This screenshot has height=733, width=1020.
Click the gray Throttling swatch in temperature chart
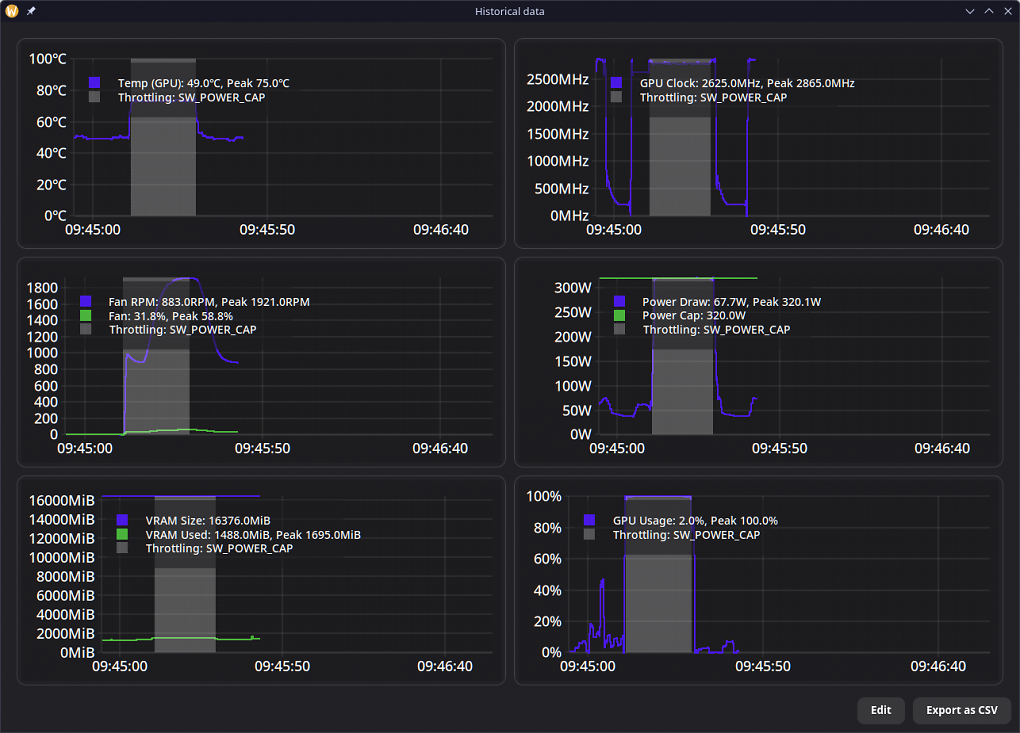click(x=94, y=97)
